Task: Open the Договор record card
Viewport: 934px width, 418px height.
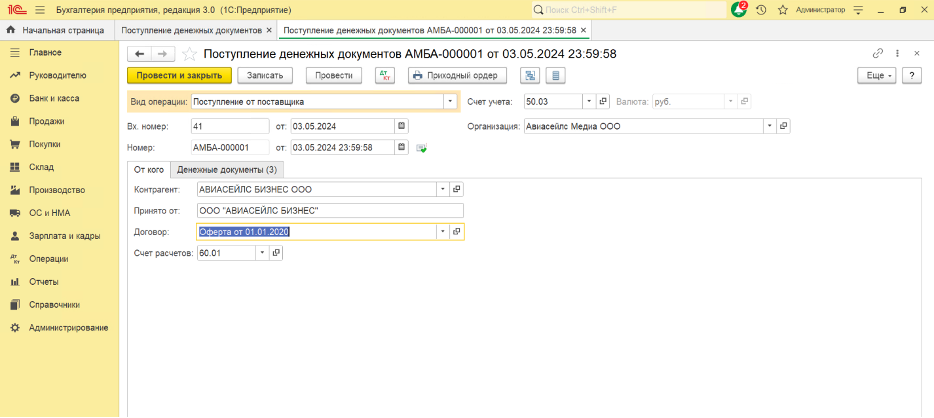Action: tap(457, 232)
